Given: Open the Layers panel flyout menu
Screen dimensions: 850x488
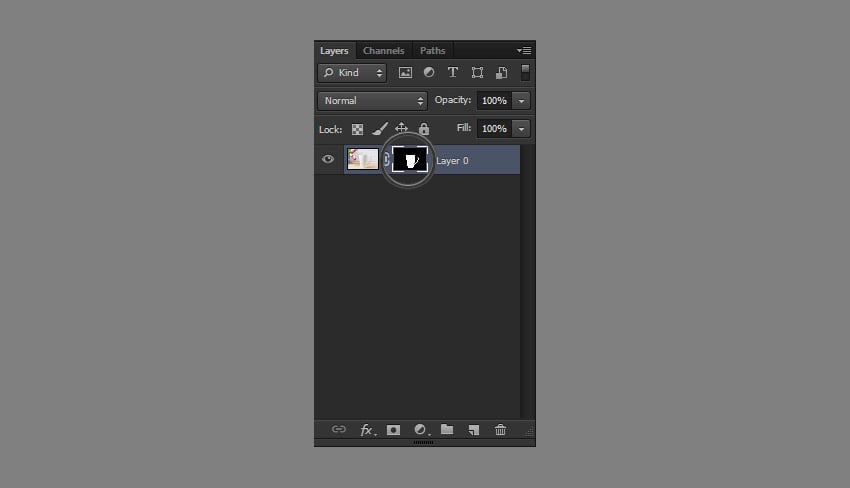Looking at the screenshot, I should click(524, 50).
